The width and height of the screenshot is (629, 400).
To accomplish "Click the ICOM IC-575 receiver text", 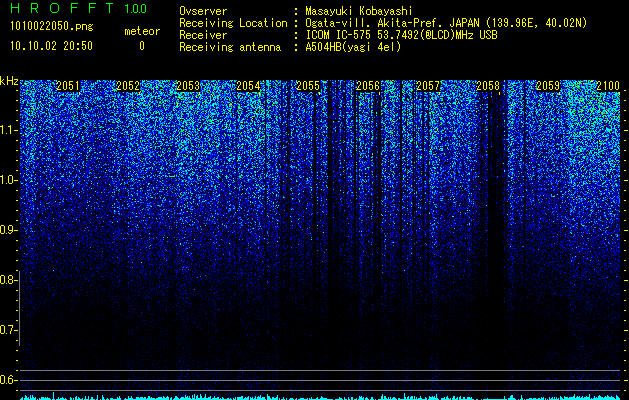I will [x=401, y=35].
